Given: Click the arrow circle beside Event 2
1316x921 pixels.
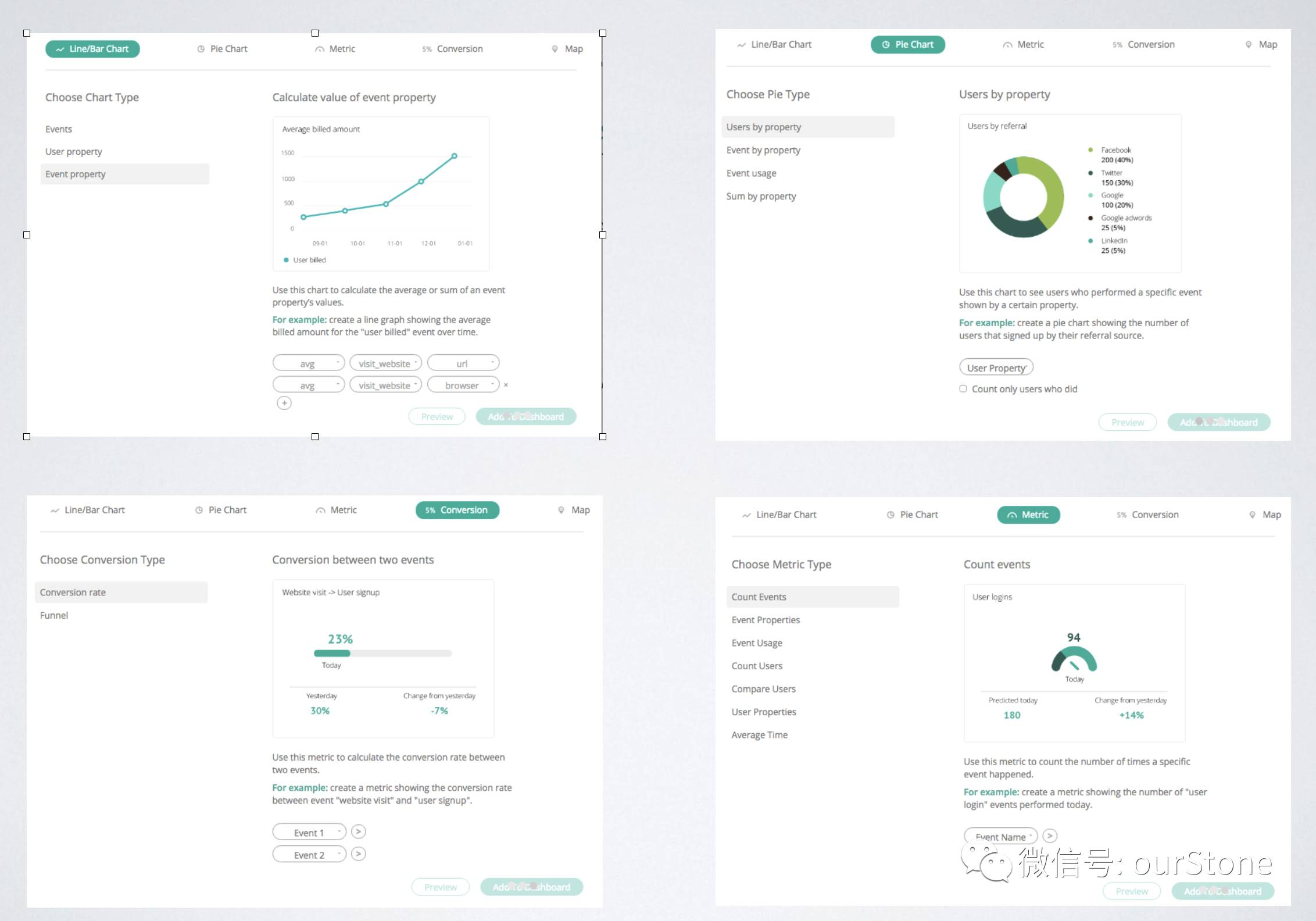Looking at the screenshot, I should coord(359,854).
